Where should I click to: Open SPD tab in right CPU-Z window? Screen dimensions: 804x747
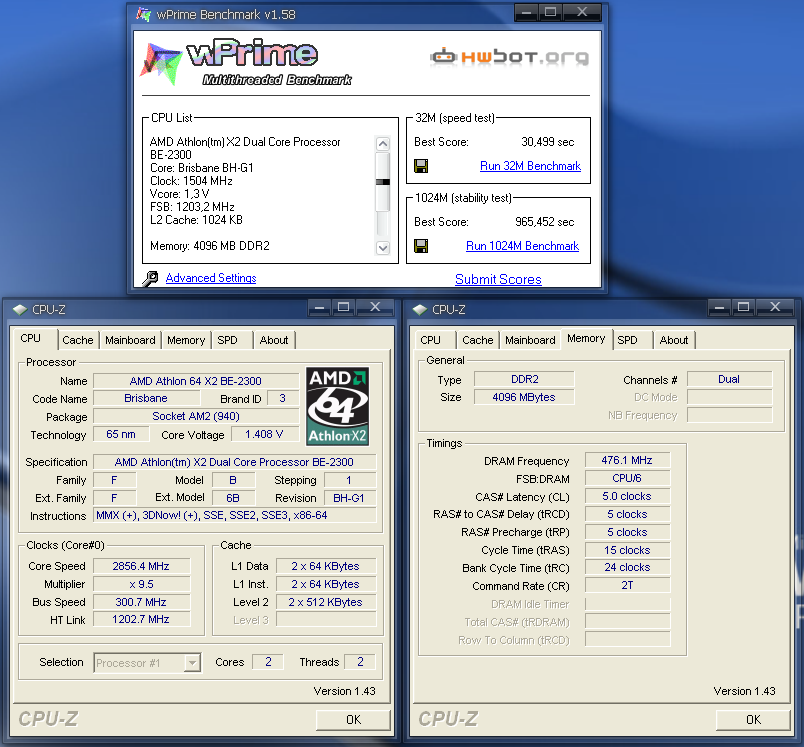pyautogui.click(x=627, y=340)
